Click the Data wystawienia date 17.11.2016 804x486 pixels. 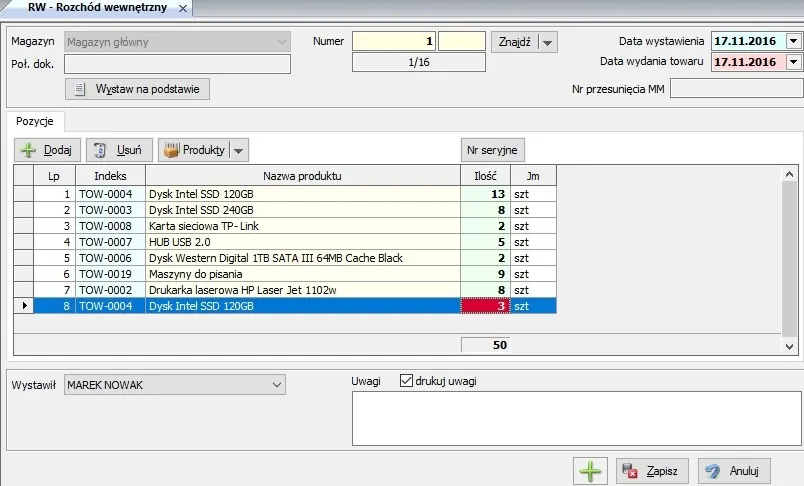[x=749, y=41]
